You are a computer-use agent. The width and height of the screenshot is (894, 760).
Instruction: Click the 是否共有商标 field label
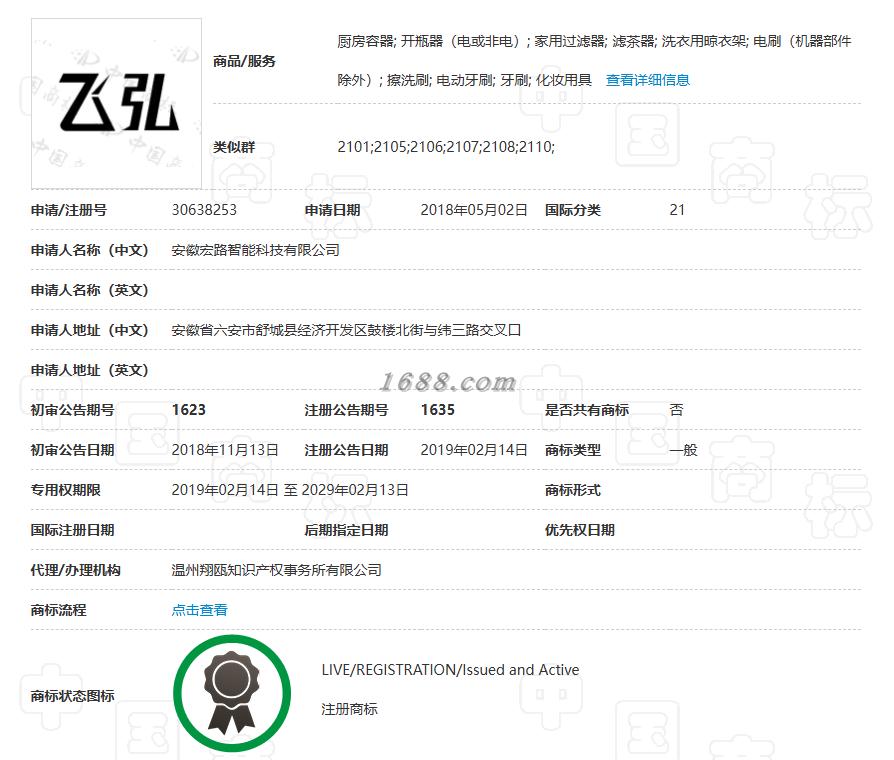tap(587, 410)
